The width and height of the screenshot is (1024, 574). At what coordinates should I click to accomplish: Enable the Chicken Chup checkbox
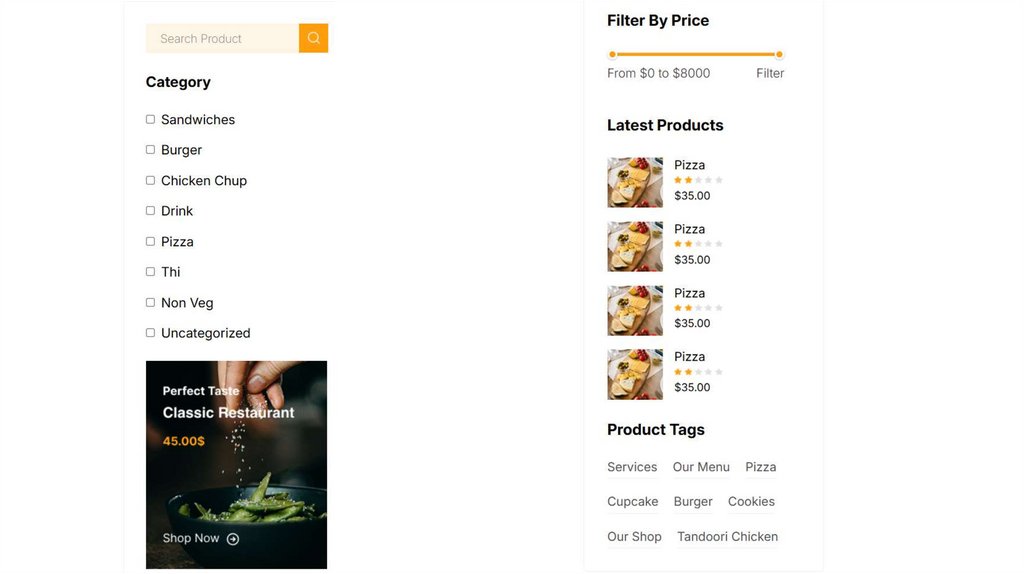tap(151, 180)
